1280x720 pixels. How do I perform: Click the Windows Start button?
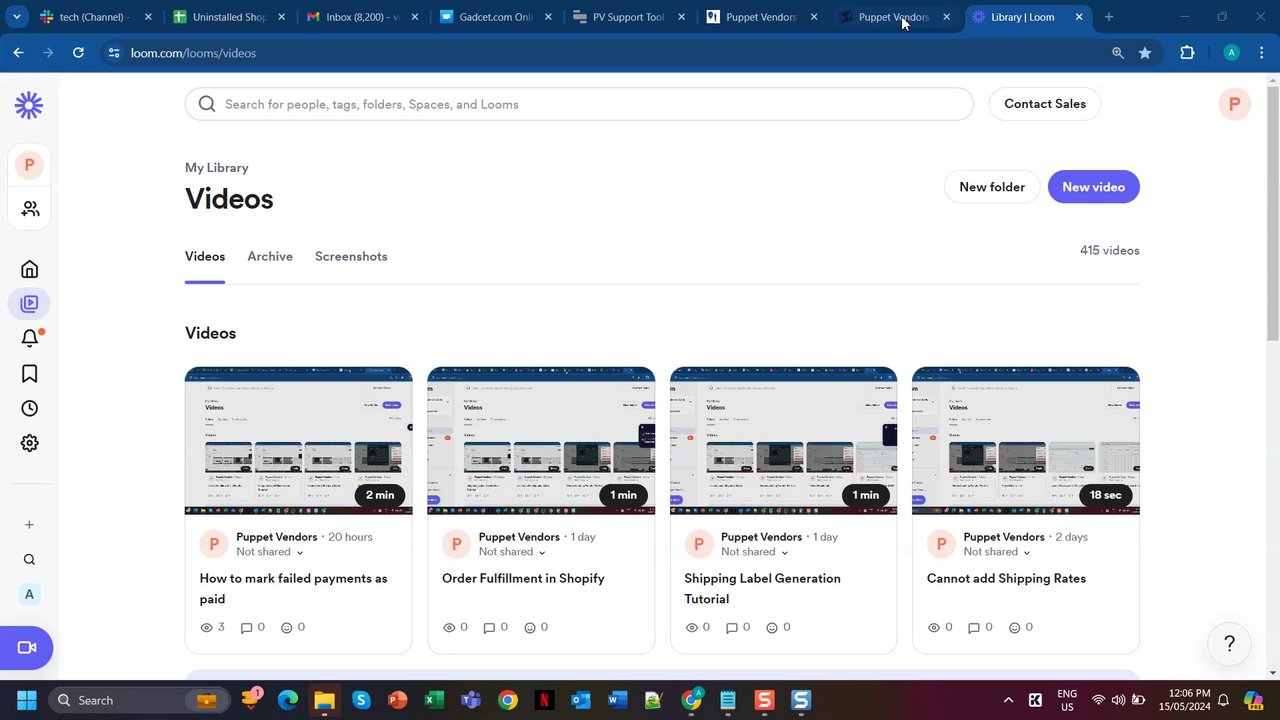[x=26, y=700]
